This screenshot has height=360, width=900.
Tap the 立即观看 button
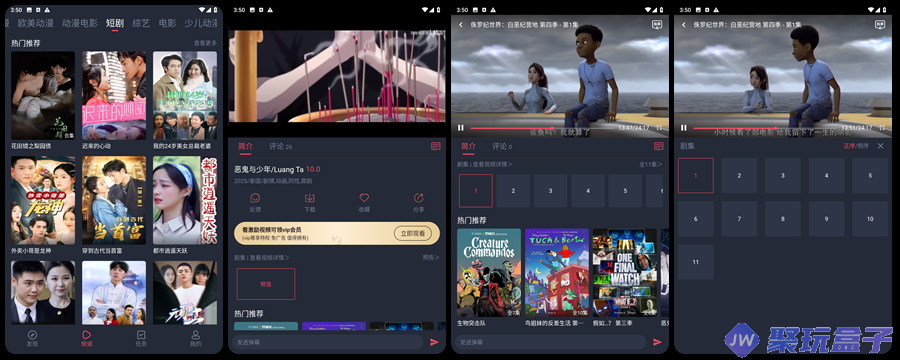[413, 233]
